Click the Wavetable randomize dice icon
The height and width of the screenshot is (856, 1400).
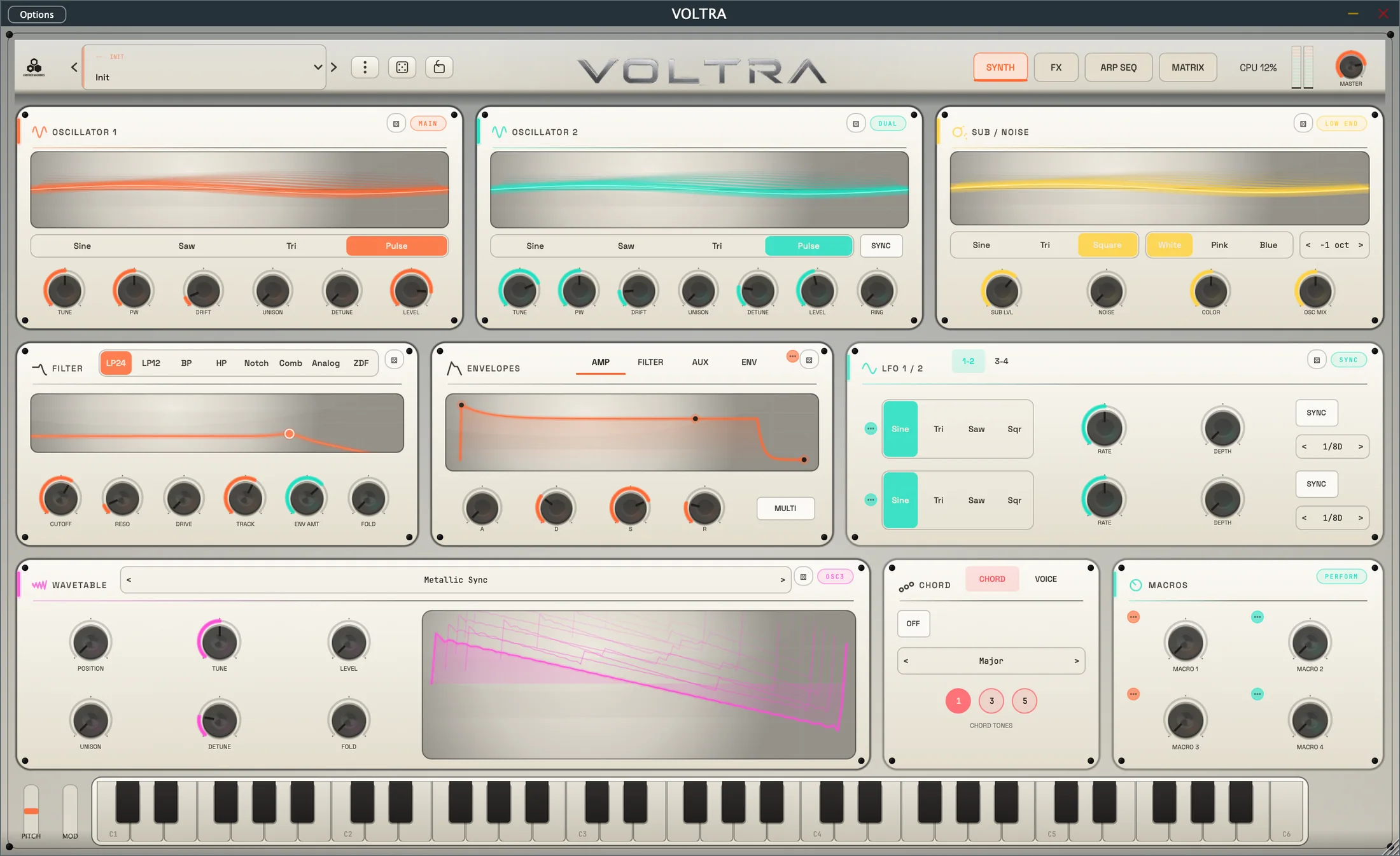(804, 577)
